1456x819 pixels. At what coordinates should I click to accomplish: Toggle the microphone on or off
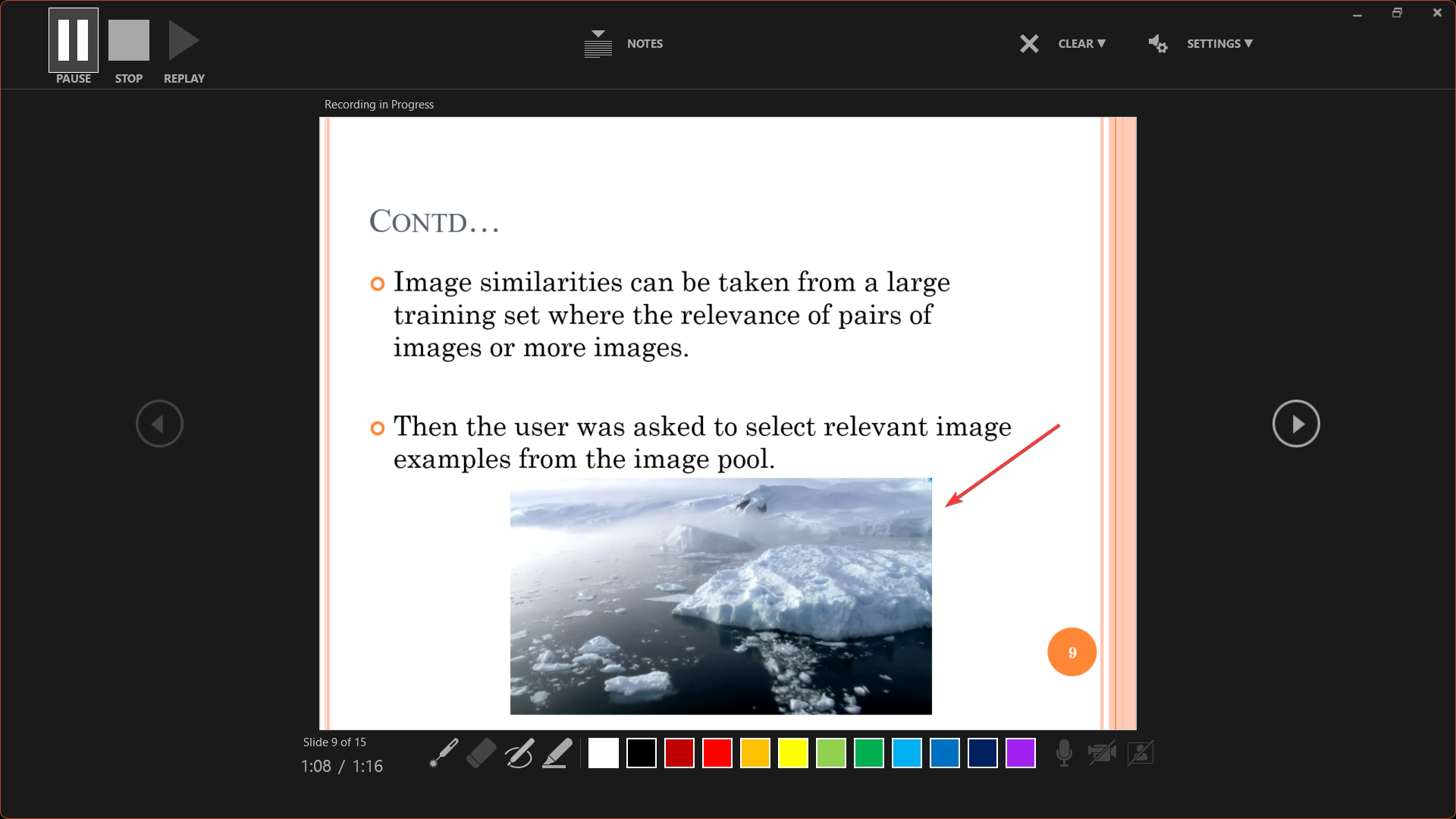[x=1064, y=754]
